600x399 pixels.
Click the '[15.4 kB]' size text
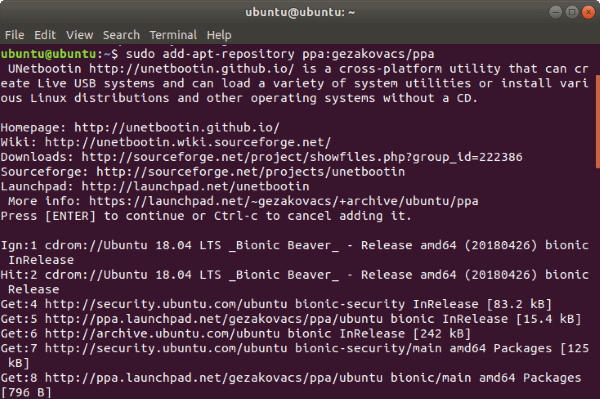(x=548, y=319)
